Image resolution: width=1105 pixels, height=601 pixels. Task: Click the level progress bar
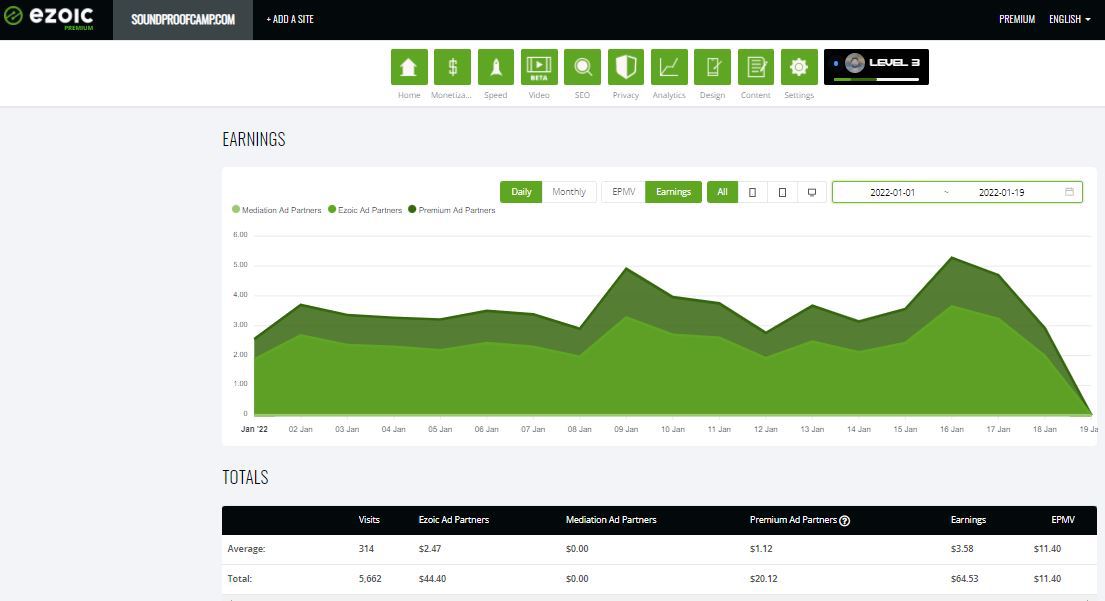876,80
